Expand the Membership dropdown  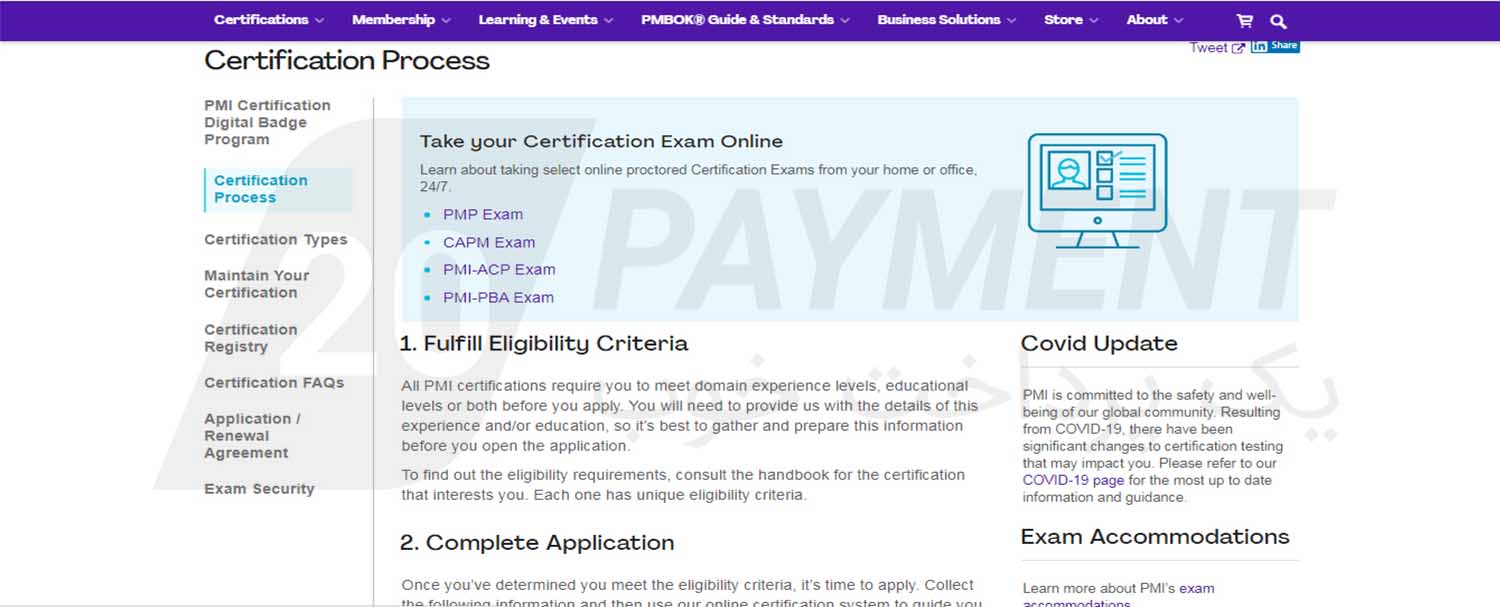point(401,20)
